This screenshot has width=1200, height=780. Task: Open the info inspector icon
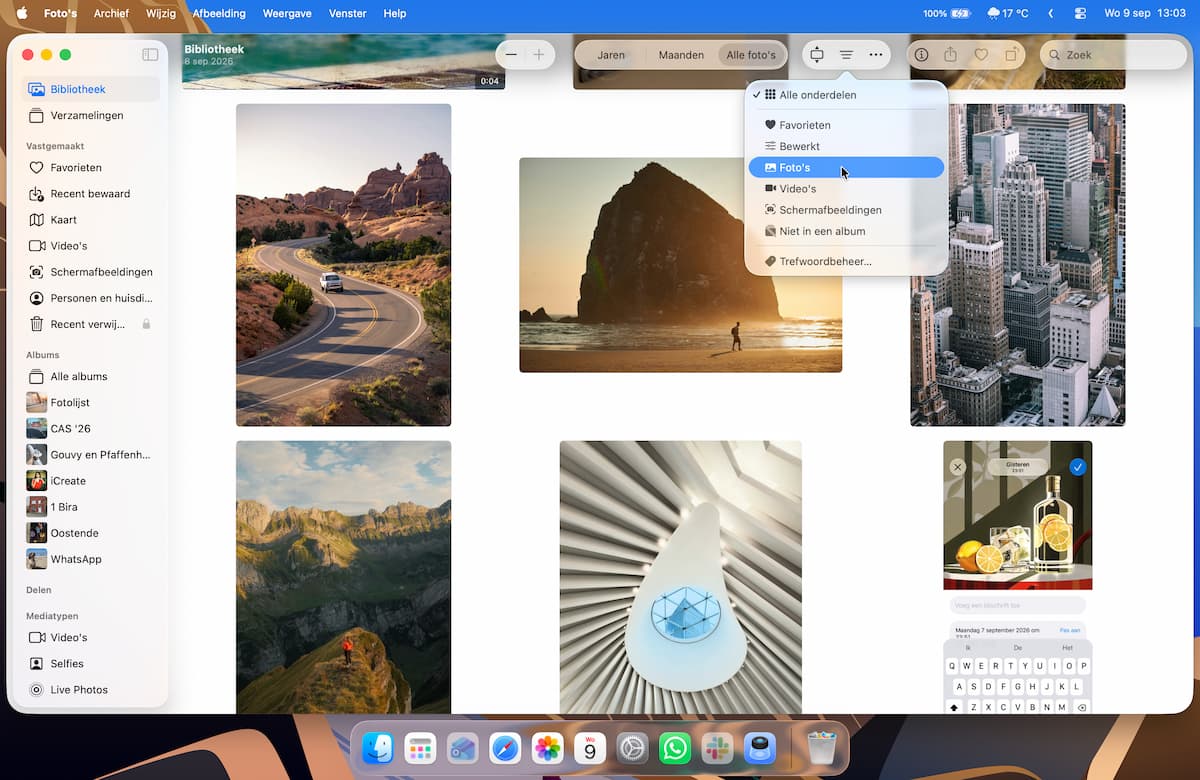coord(922,55)
